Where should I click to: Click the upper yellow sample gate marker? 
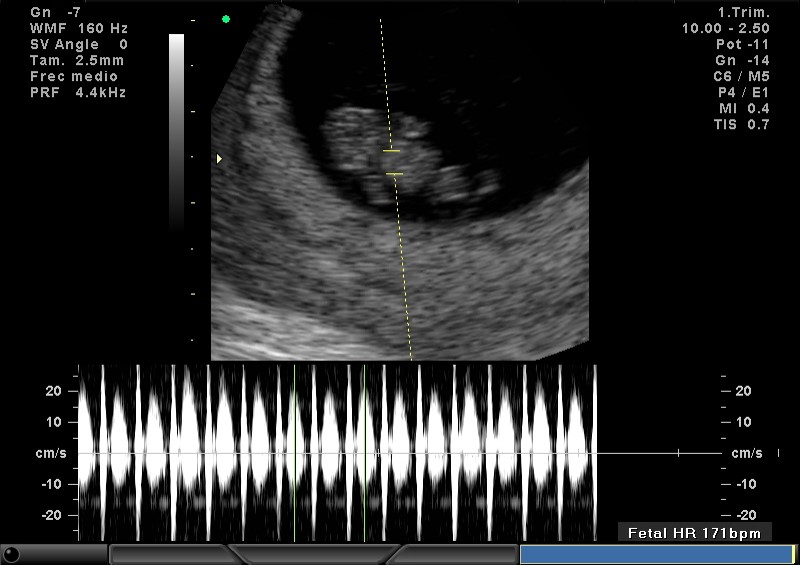pyautogui.click(x=390, y=151)
